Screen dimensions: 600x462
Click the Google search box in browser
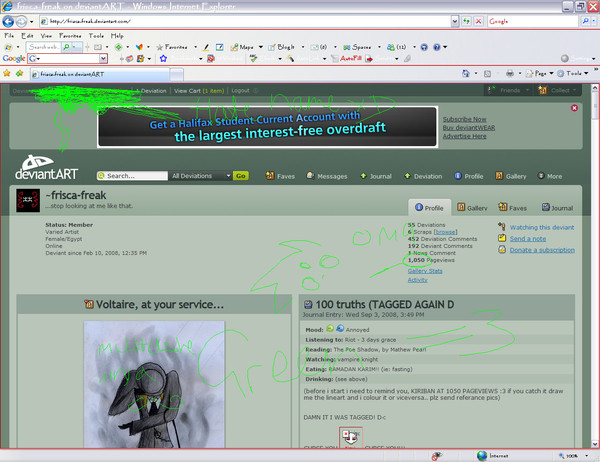(533, 21)
